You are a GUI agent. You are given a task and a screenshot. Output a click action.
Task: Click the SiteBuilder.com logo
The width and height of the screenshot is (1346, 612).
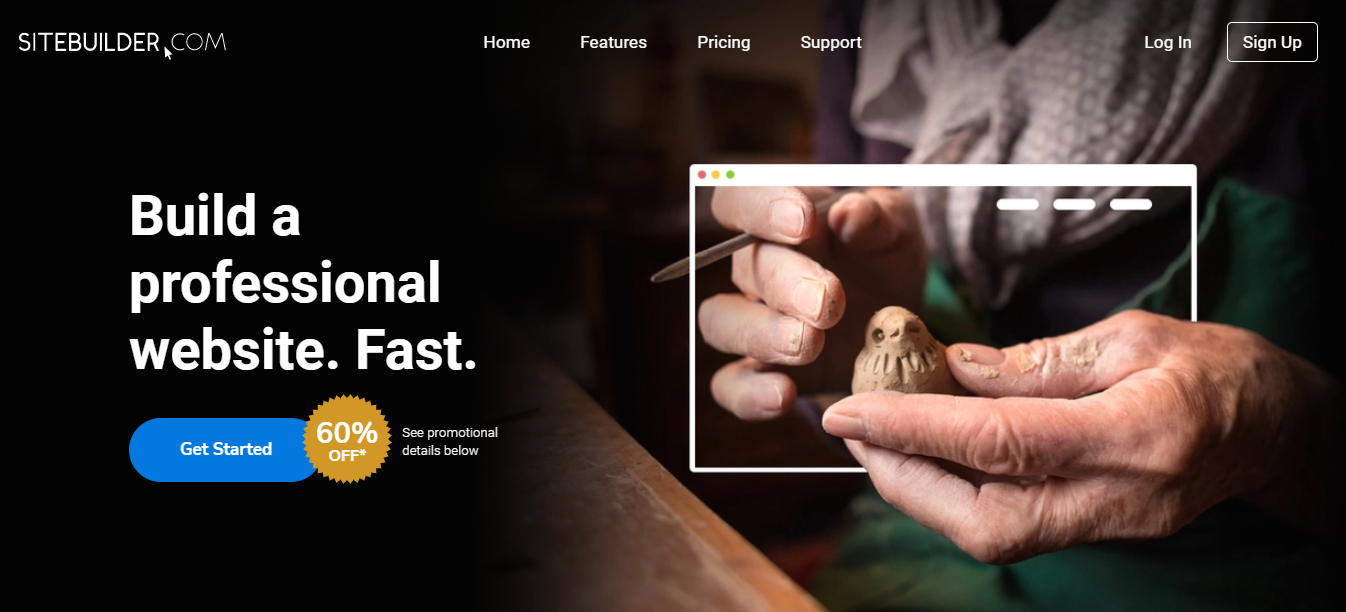pyautogui.click(x=122, y=42)
